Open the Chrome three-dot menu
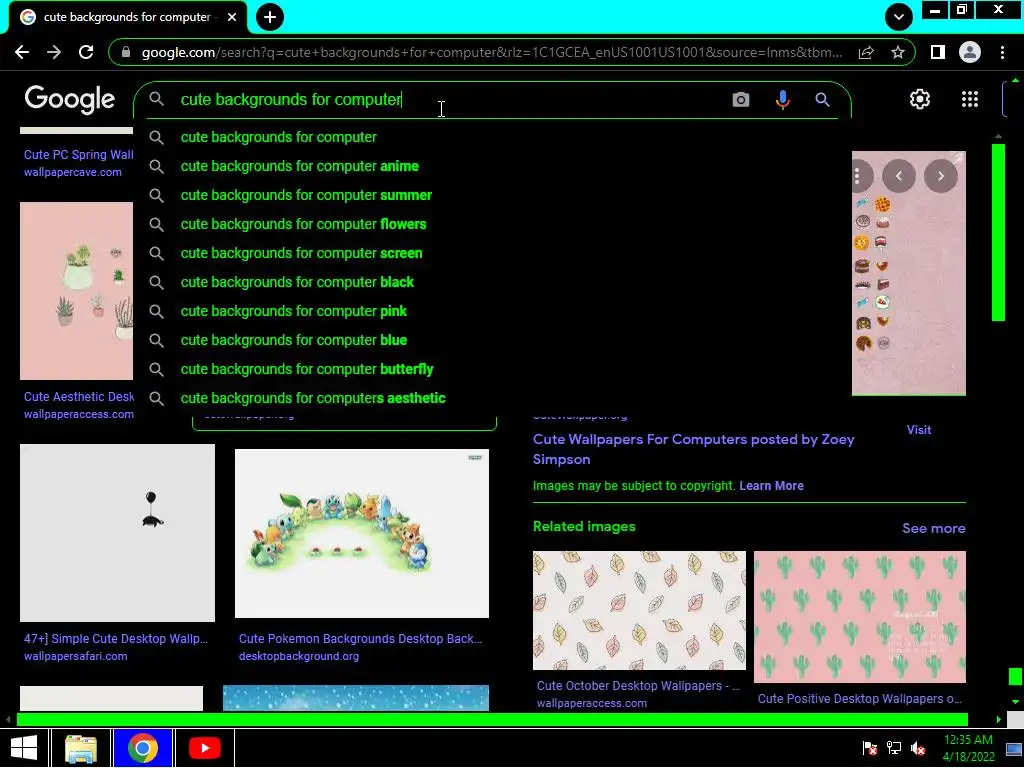This screenshot has height=768, width=1024. tap(1002, 52)
